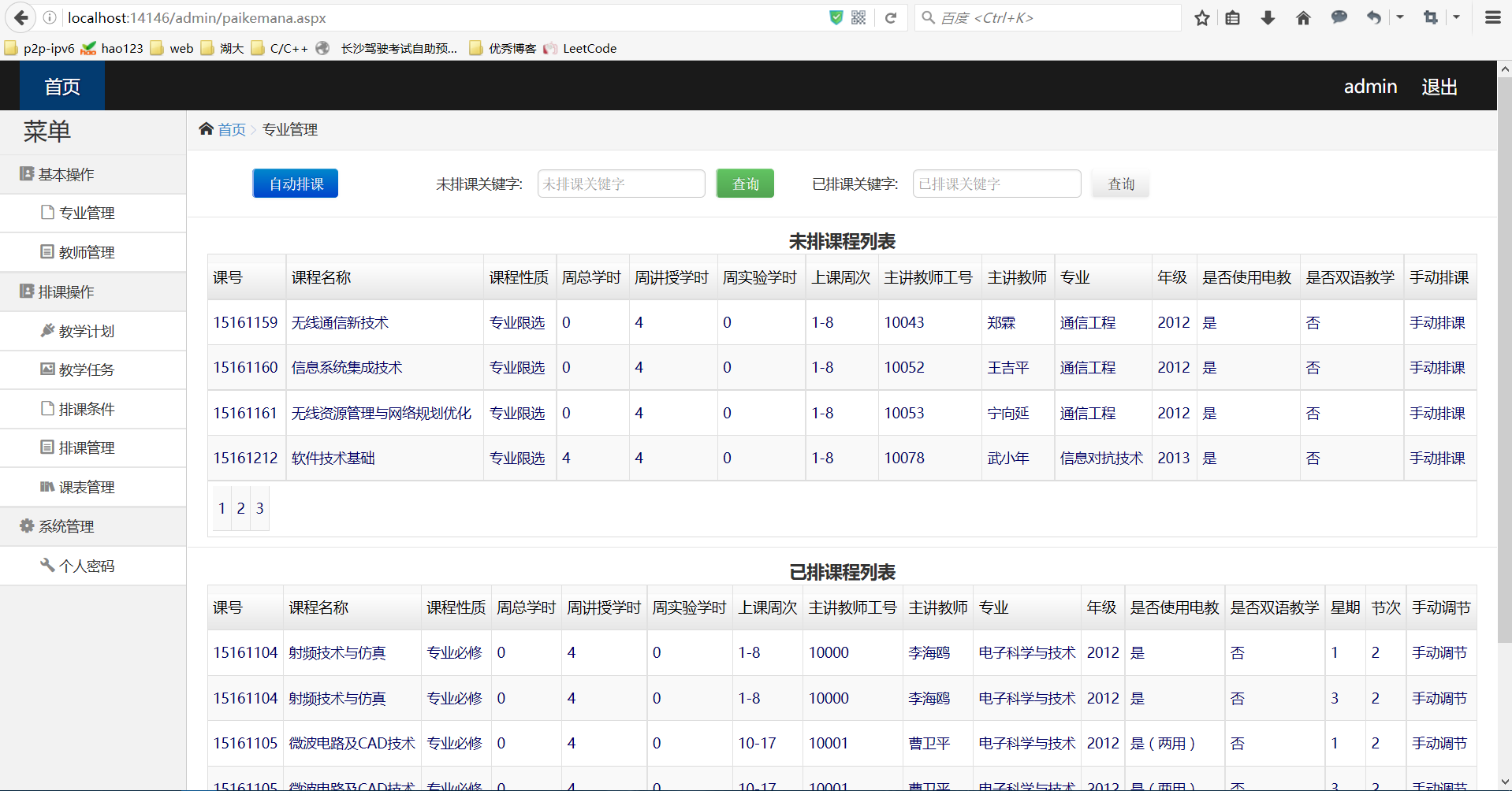Image resolution: width=1512 pixels, height=791 pixels.
Task: Click the screenshot crop tool icon
Action: (1431, 17)
